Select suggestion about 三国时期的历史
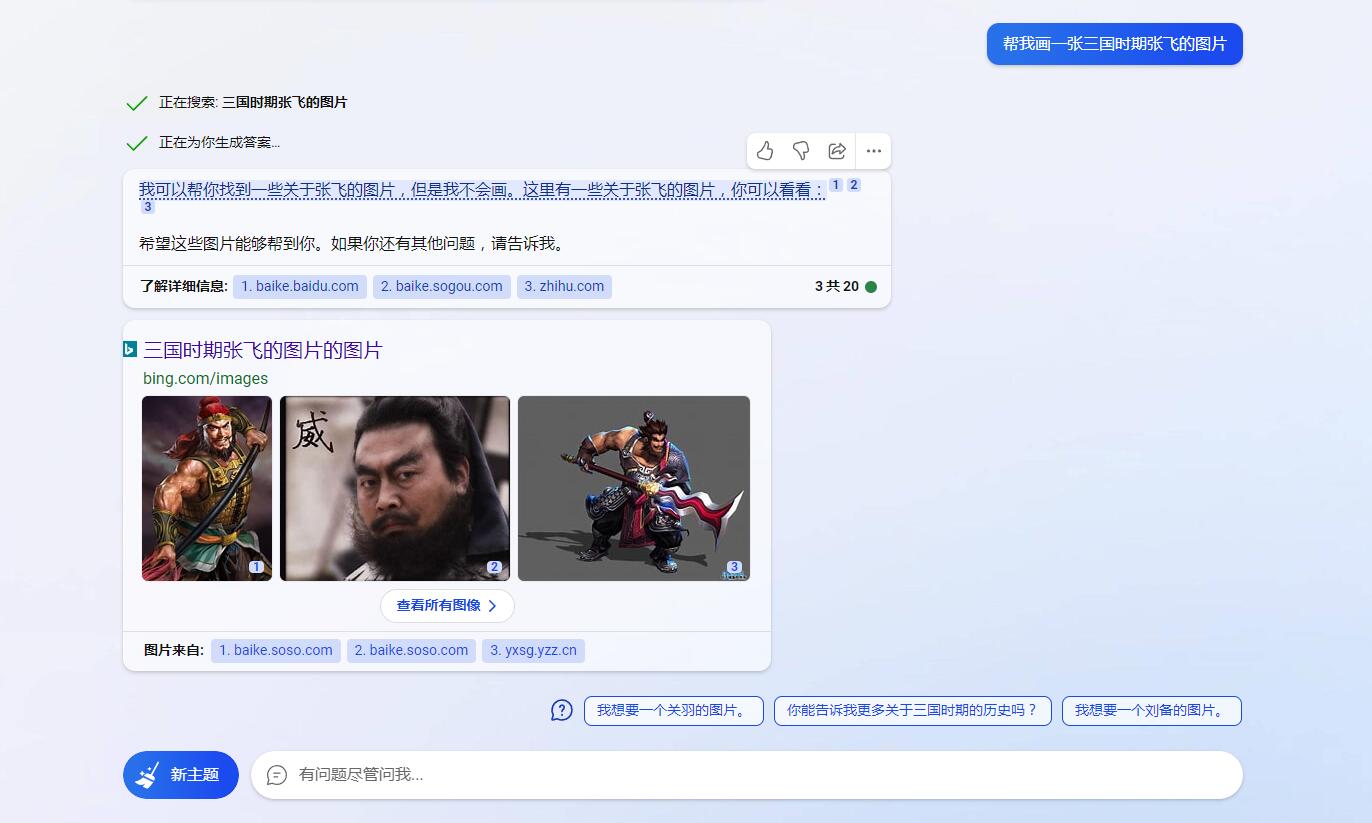 912,711
